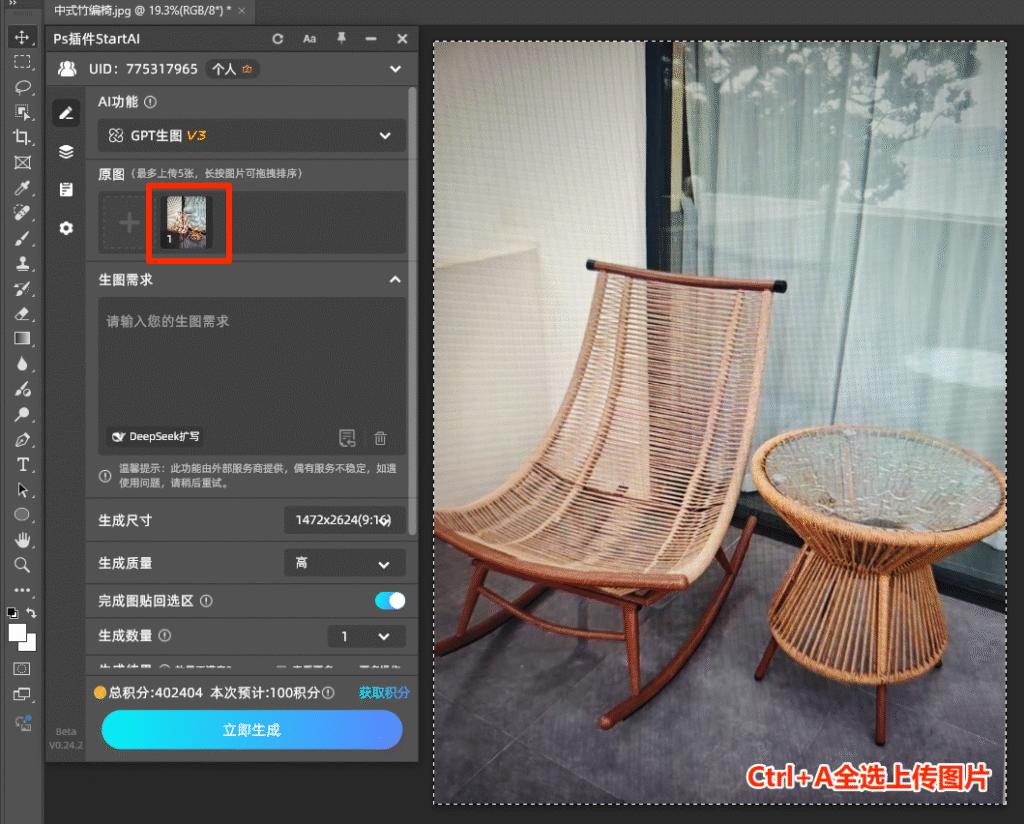Select the Gradient tool
Viewport: 1024px width, 824px height.
click(x=22, y=338)
